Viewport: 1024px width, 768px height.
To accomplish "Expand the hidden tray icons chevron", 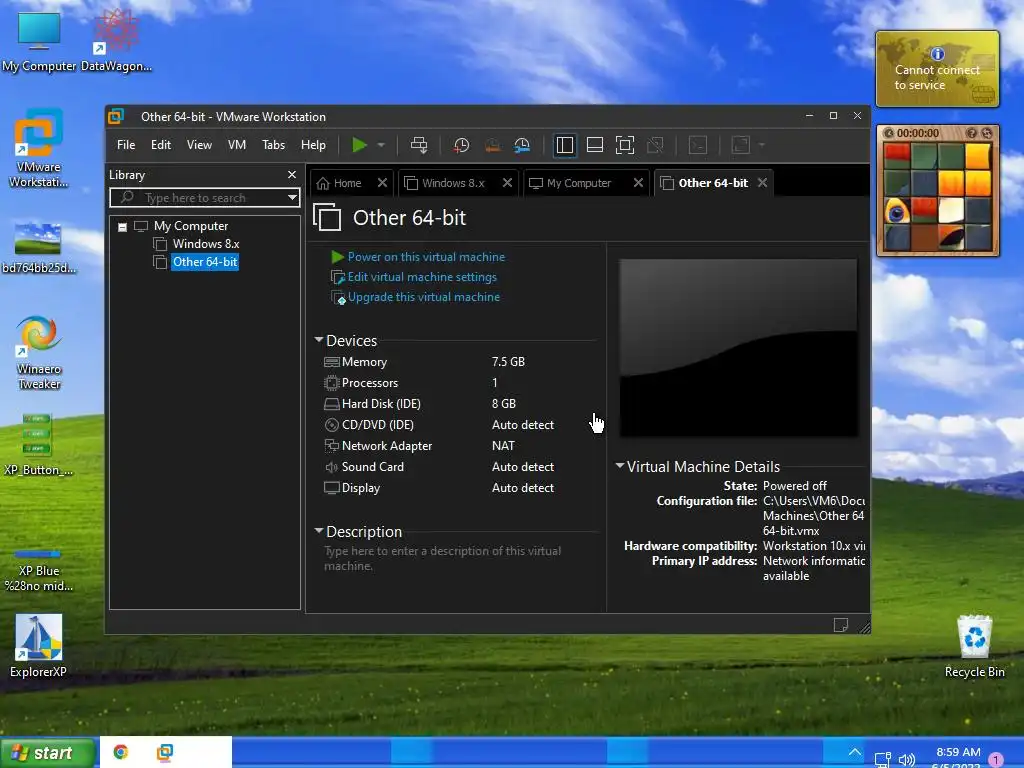I will point(854,752).
